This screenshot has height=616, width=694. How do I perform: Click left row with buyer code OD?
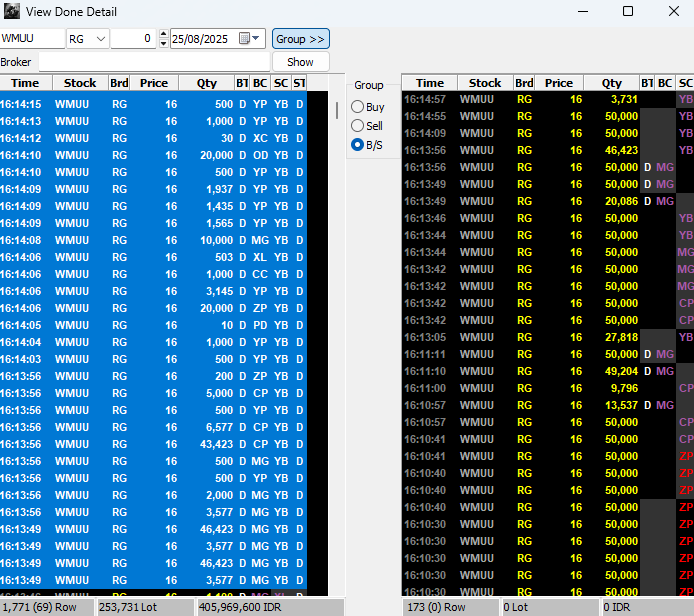click(x=153, y=155)
